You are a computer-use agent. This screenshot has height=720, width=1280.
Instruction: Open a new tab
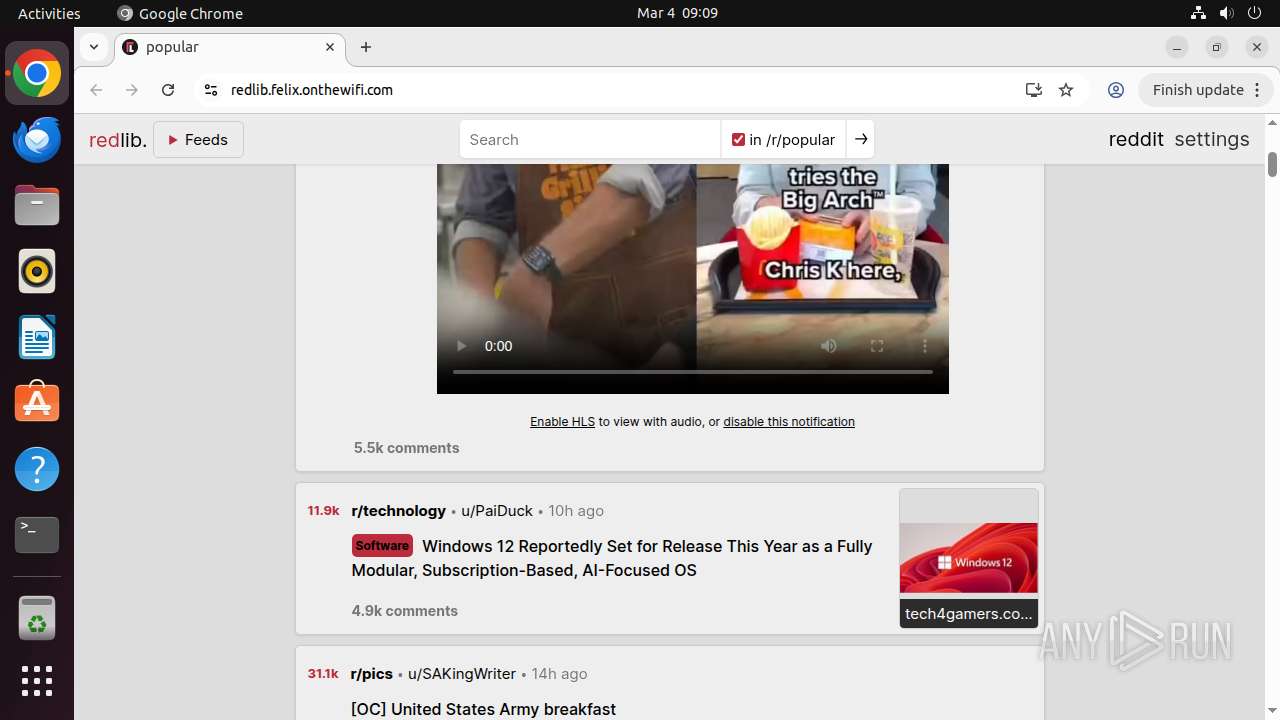point(366,47)
